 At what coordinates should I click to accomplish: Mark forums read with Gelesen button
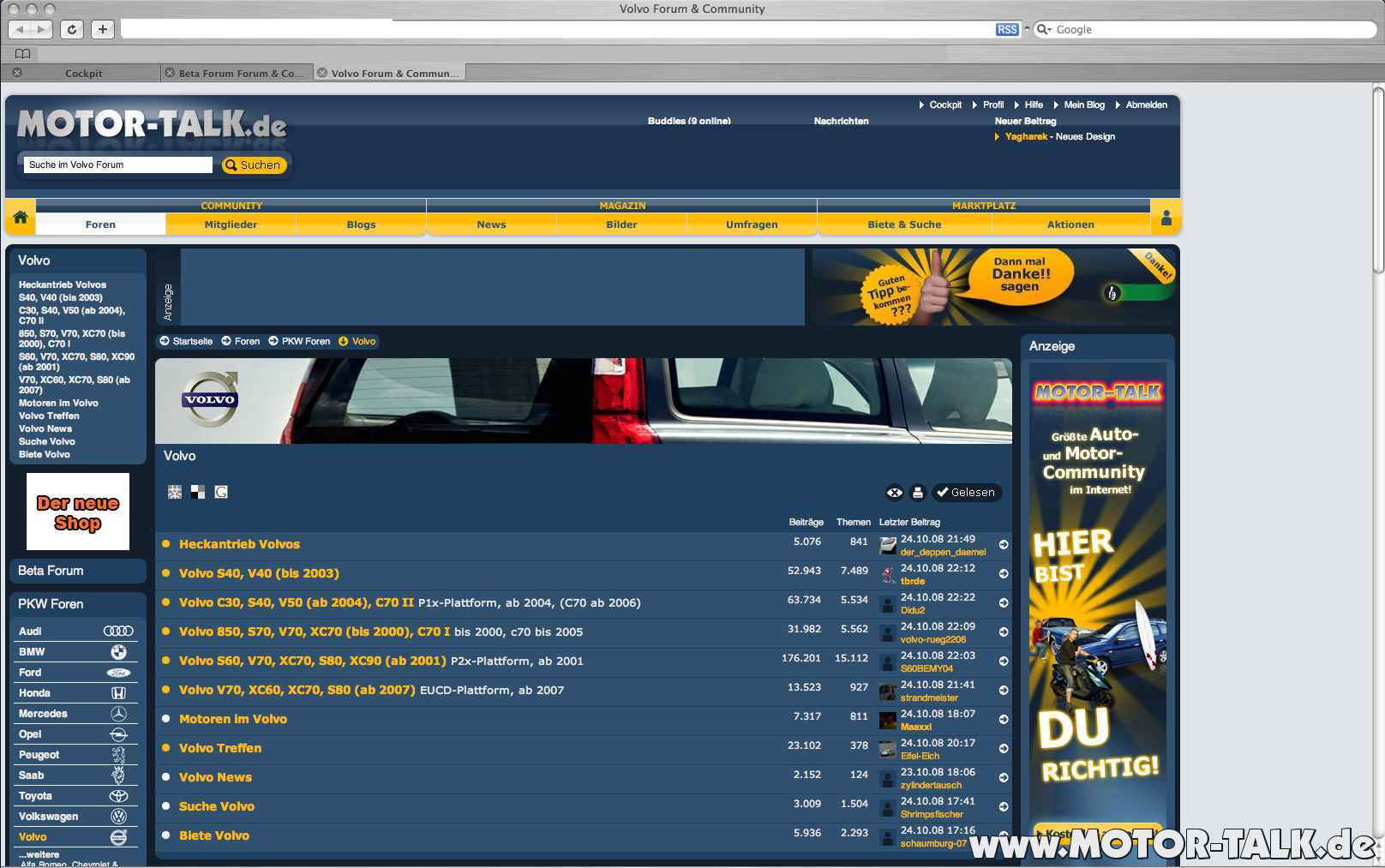967,493
